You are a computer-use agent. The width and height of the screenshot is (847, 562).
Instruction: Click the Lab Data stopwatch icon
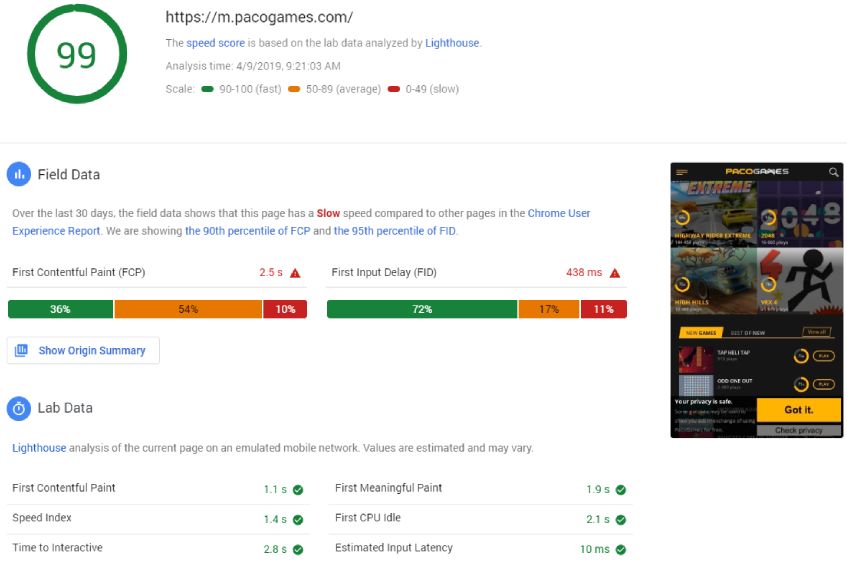pyautogui.click(x=19, y=408)
